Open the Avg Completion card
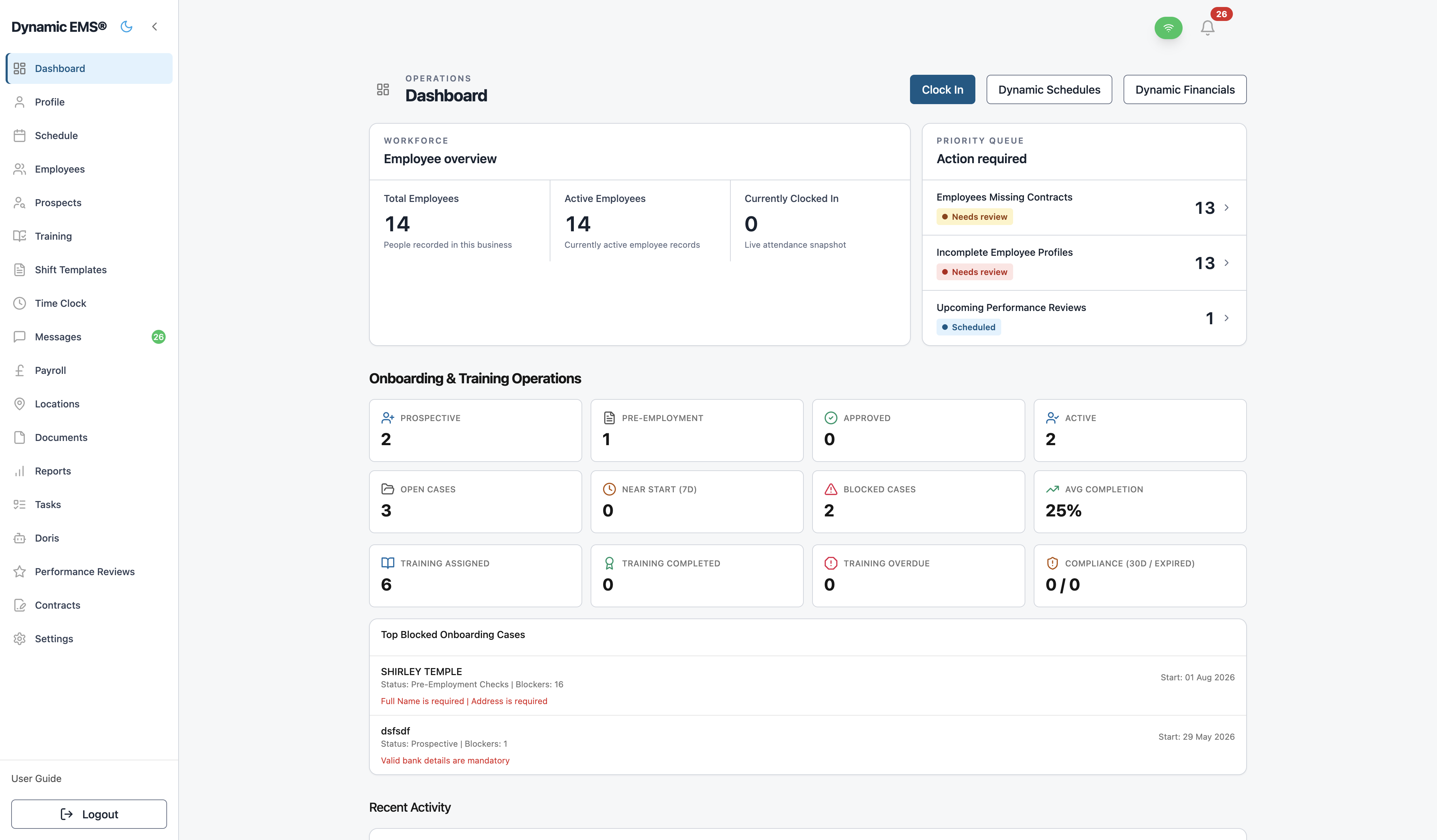Viewport: 1437px width, 840px height. (1140, 502)
